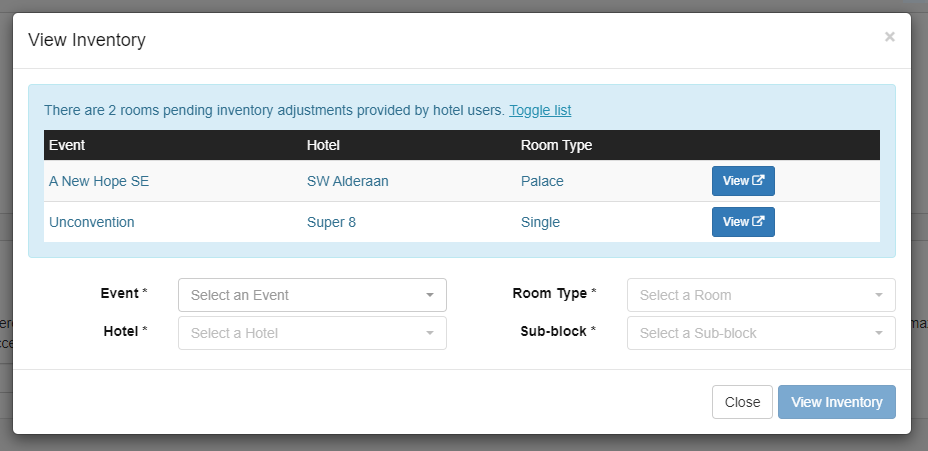Open the Select an Event dropdown
Image resolution: width=928 pixels, height=451 pixels.
(312, 295)
